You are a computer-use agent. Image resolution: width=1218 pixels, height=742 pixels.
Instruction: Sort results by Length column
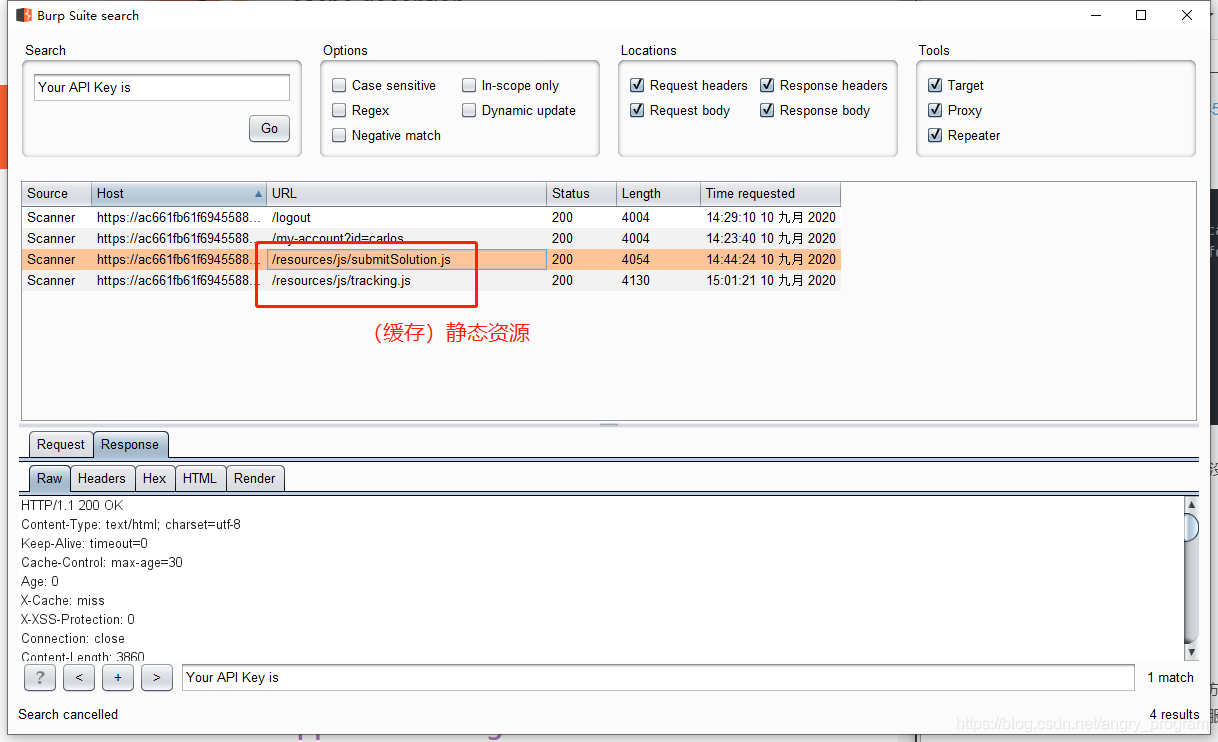click(x=659, y=194)
